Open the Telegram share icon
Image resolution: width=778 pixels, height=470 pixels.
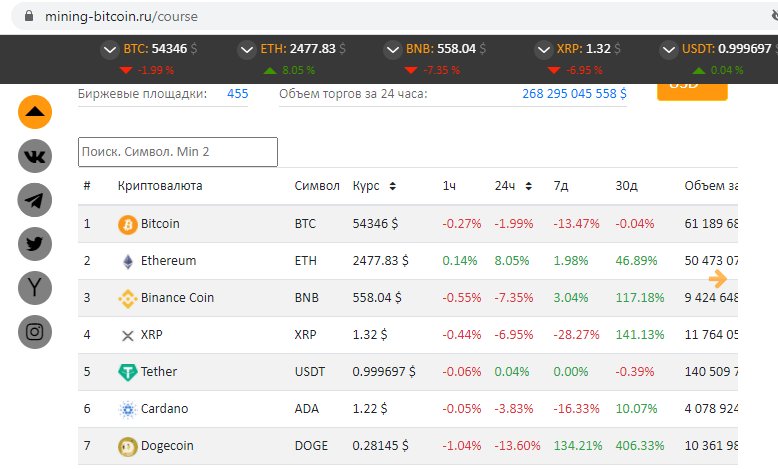35,200
